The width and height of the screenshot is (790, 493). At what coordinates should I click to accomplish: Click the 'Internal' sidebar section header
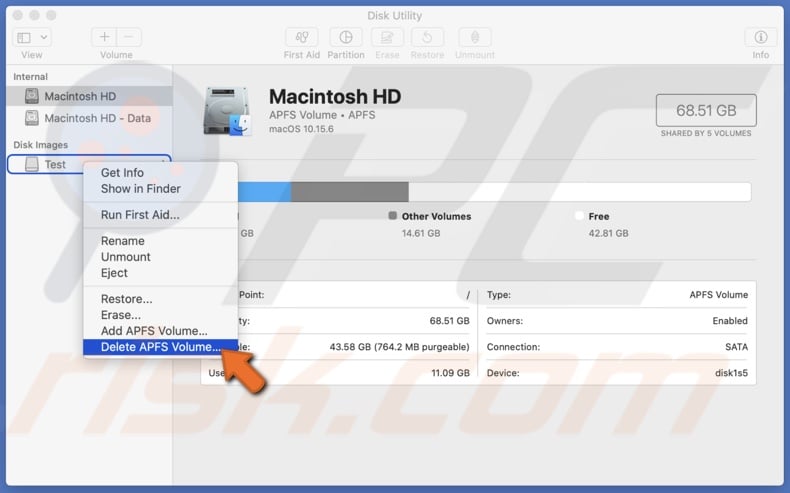[x=30, y=77]
